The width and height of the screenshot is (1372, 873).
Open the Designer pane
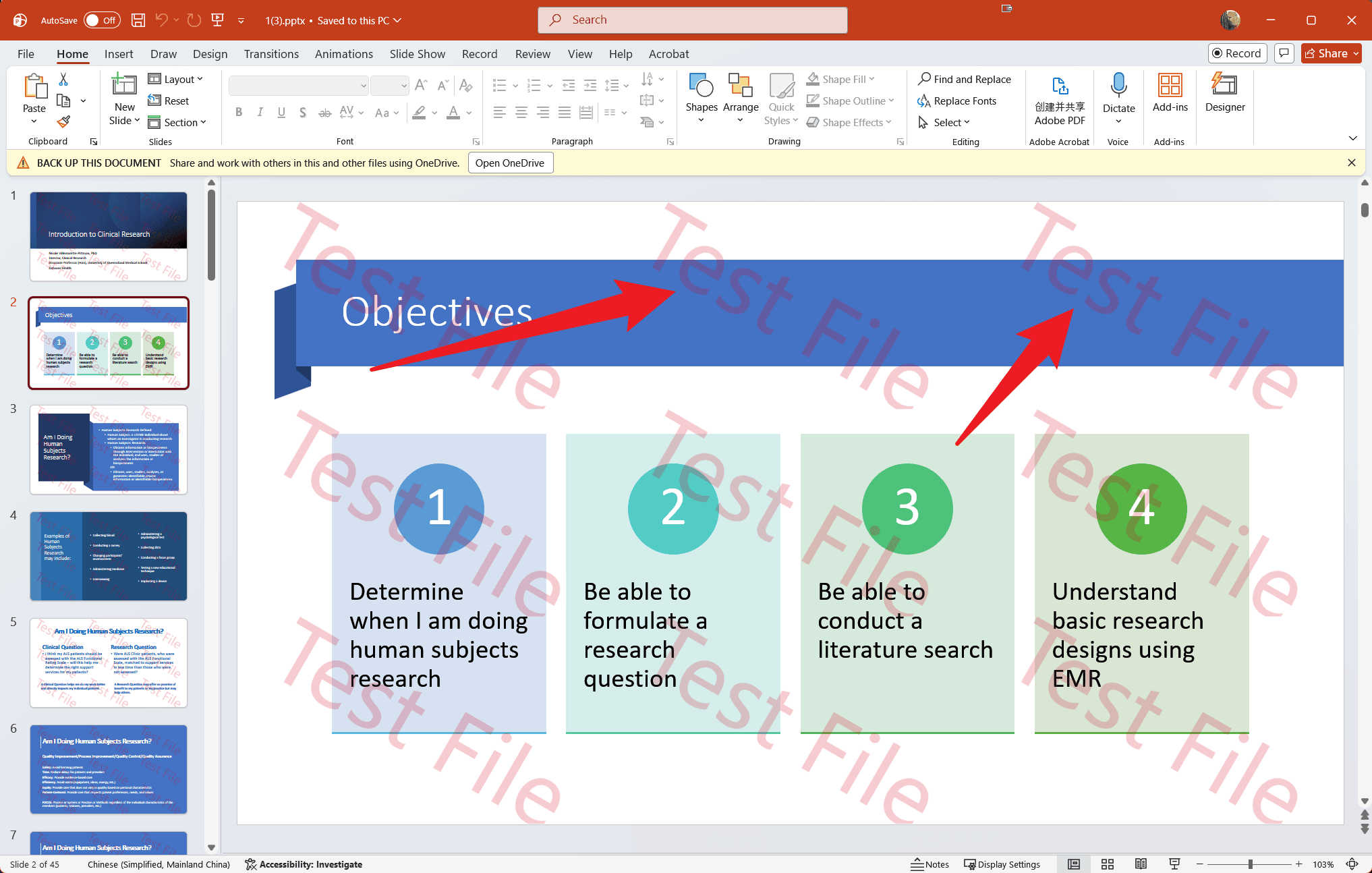(1225, 92)
